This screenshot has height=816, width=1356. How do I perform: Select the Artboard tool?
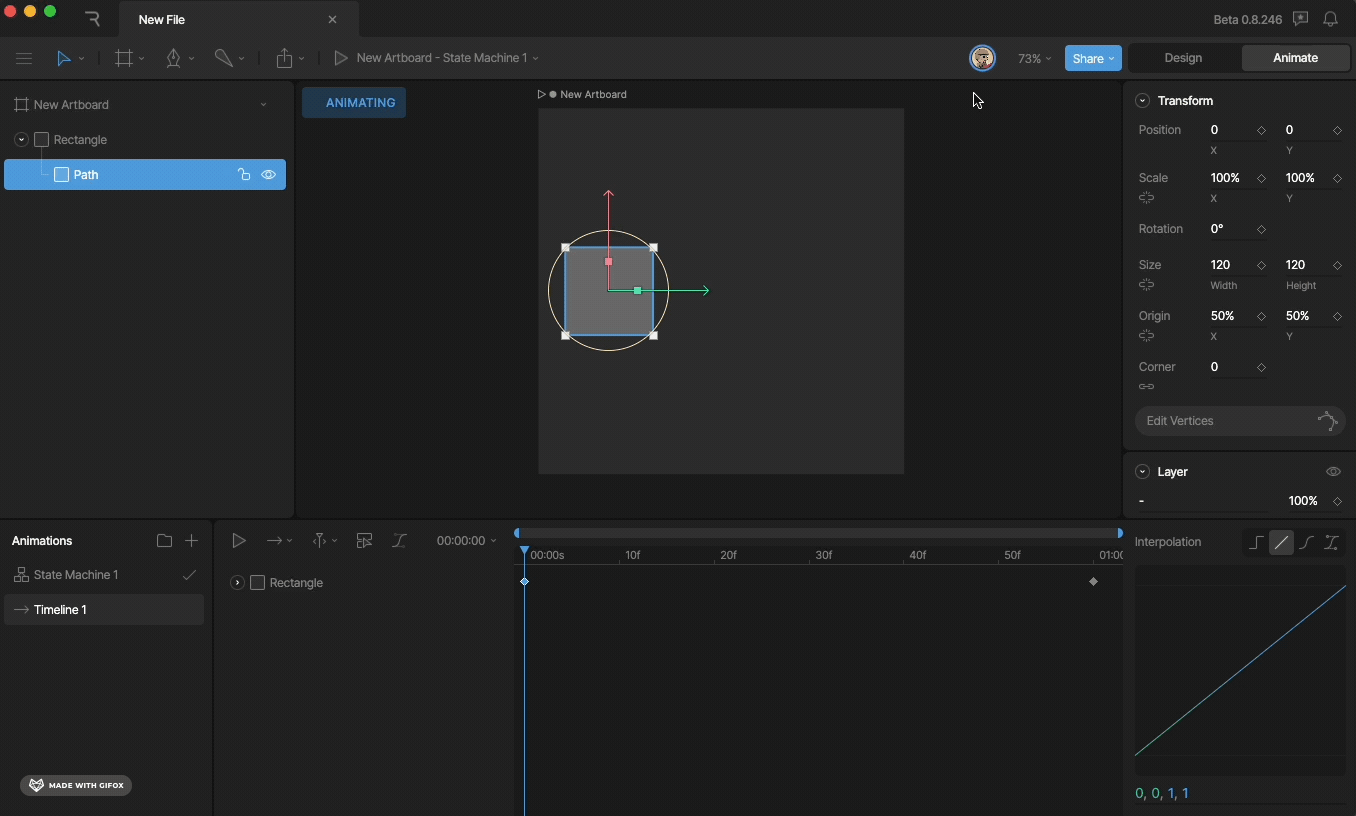point(124,59)
